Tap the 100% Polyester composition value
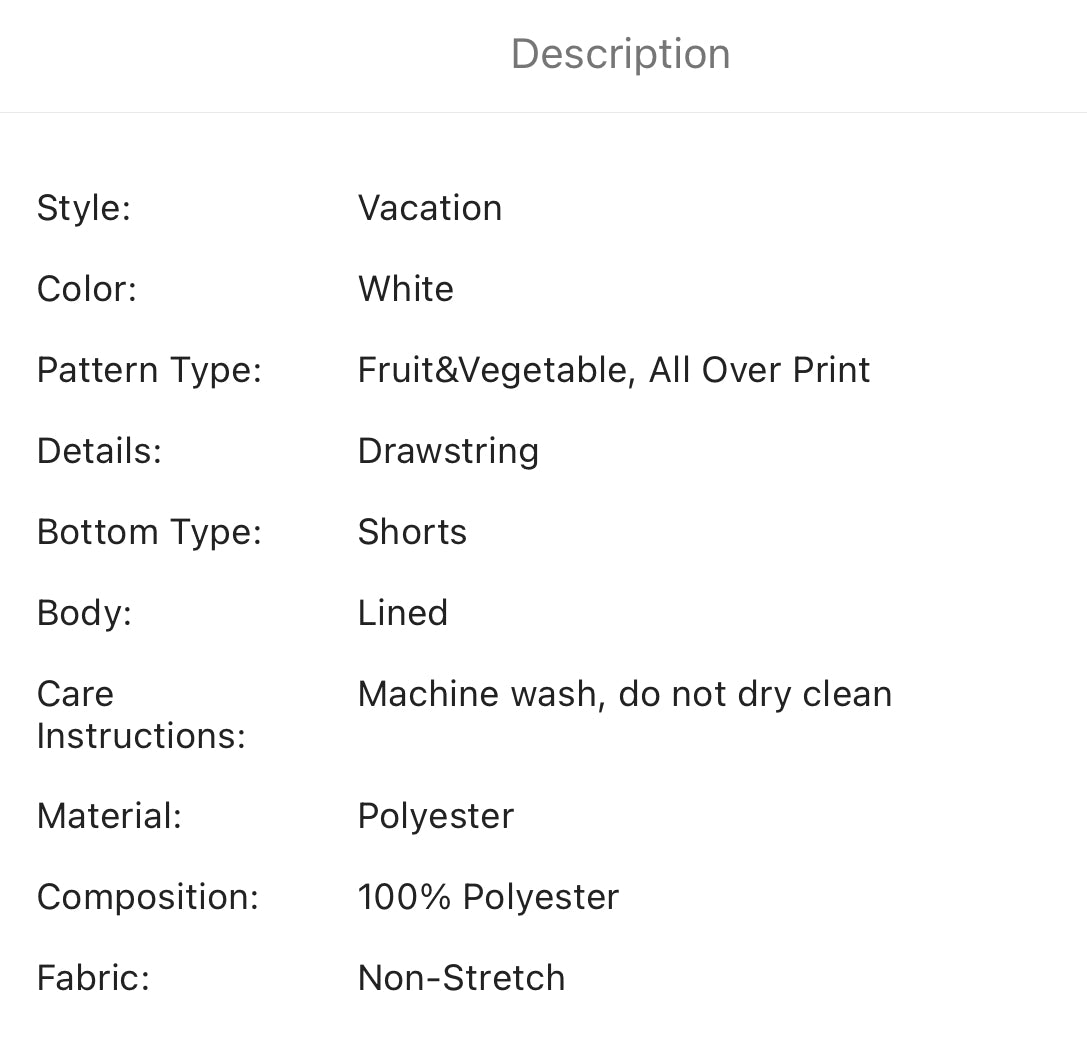Screen dimensions: 1087x1039 488,897
